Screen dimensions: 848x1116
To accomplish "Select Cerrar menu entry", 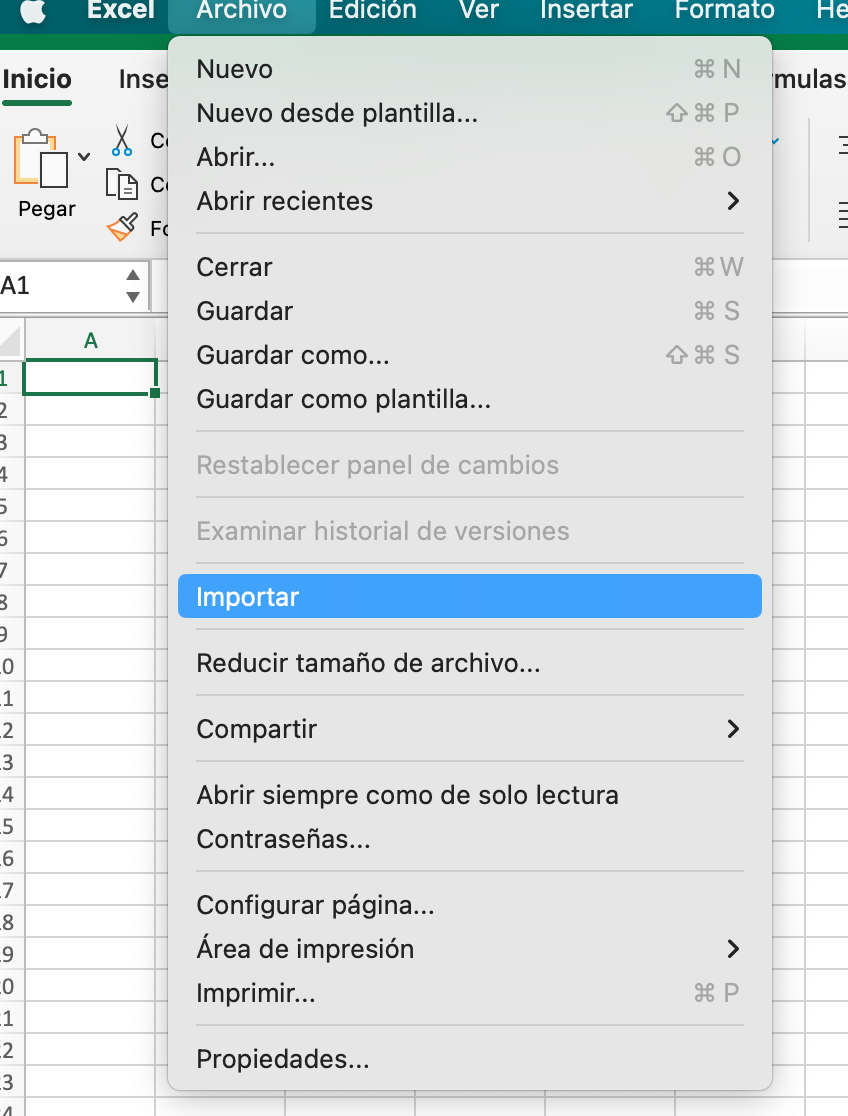I will (x=470, y=268).
